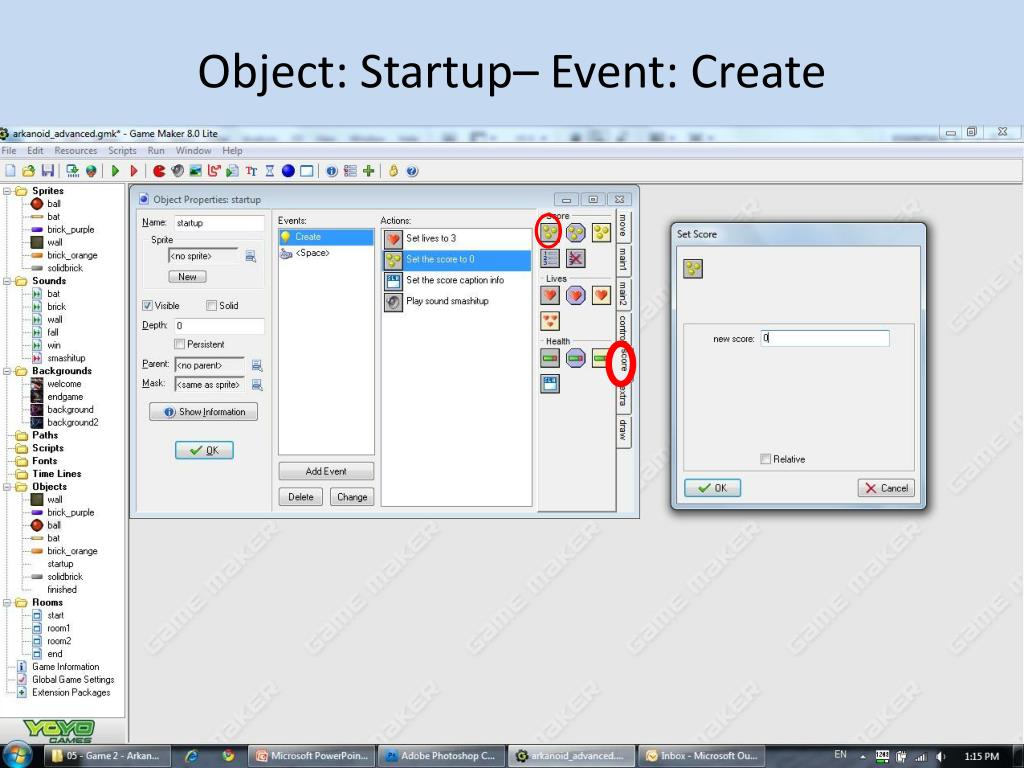Save the game using the floppy icon
This screenshot has width=1024, height=768.
point(48,171)
